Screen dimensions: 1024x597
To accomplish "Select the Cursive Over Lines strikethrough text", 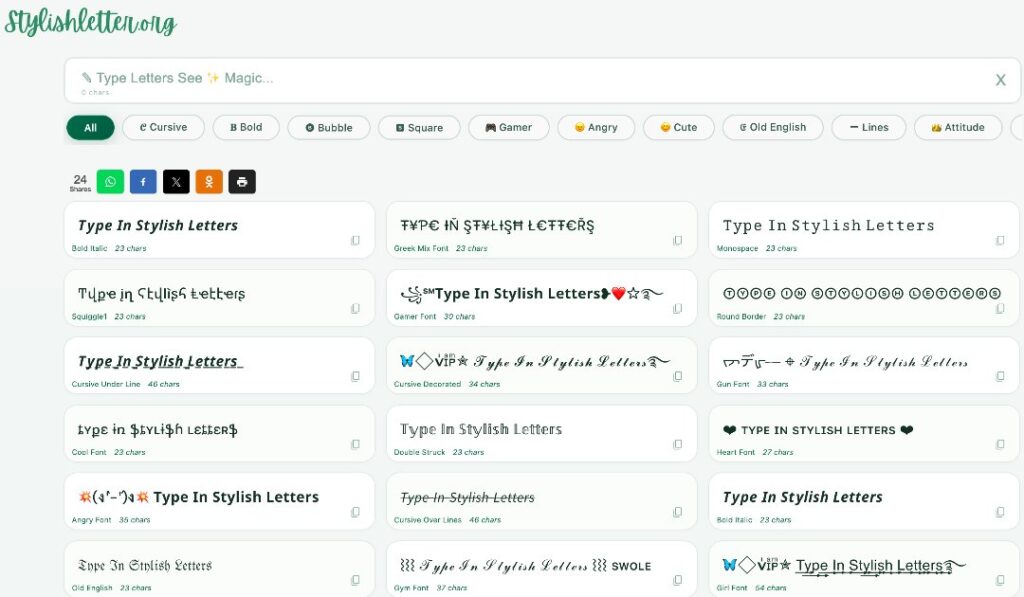I will tap(467, 498).
